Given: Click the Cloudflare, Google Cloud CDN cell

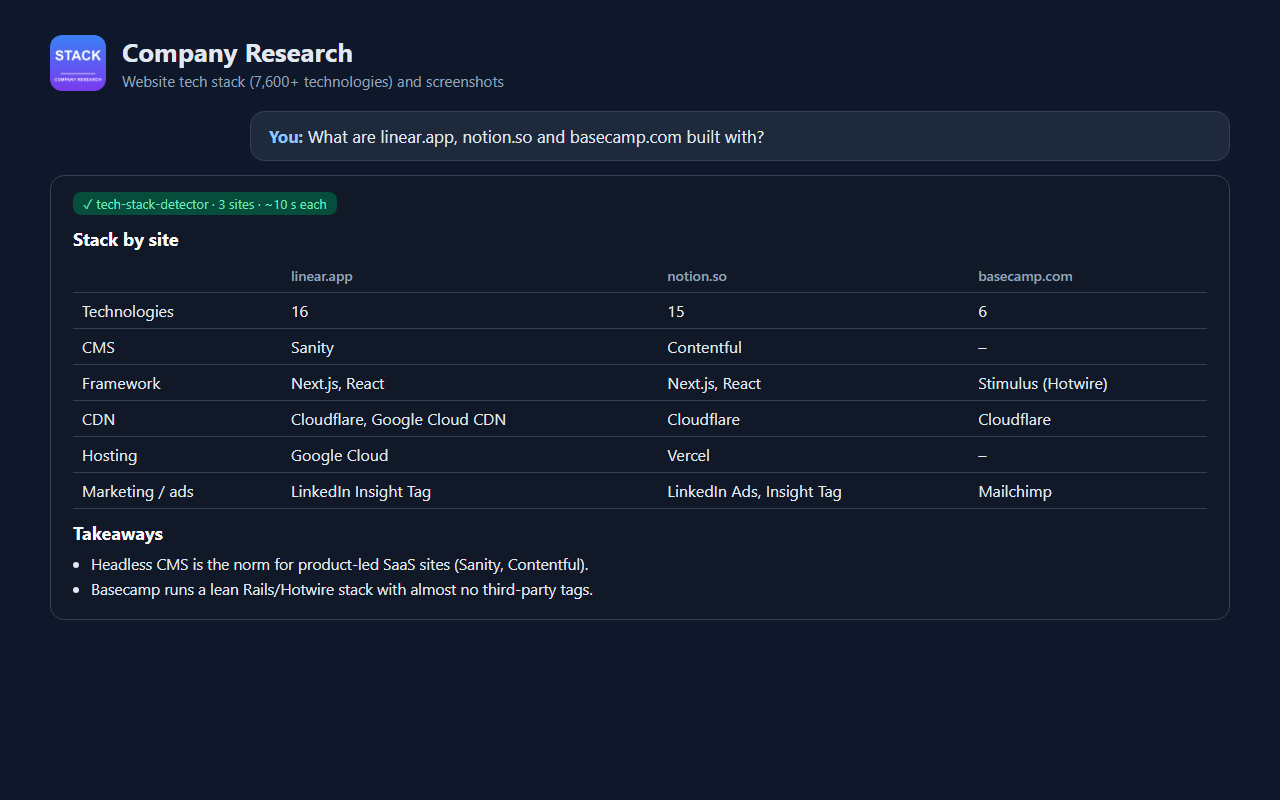Looking at the screenshot, I should pyautogui.click(x=398, y=419).
